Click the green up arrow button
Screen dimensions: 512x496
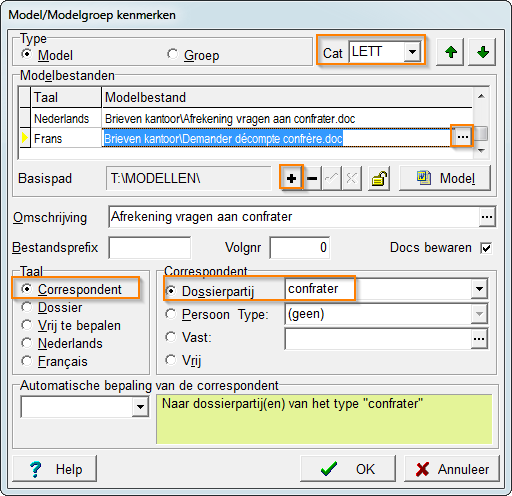(x=451, y=52)
